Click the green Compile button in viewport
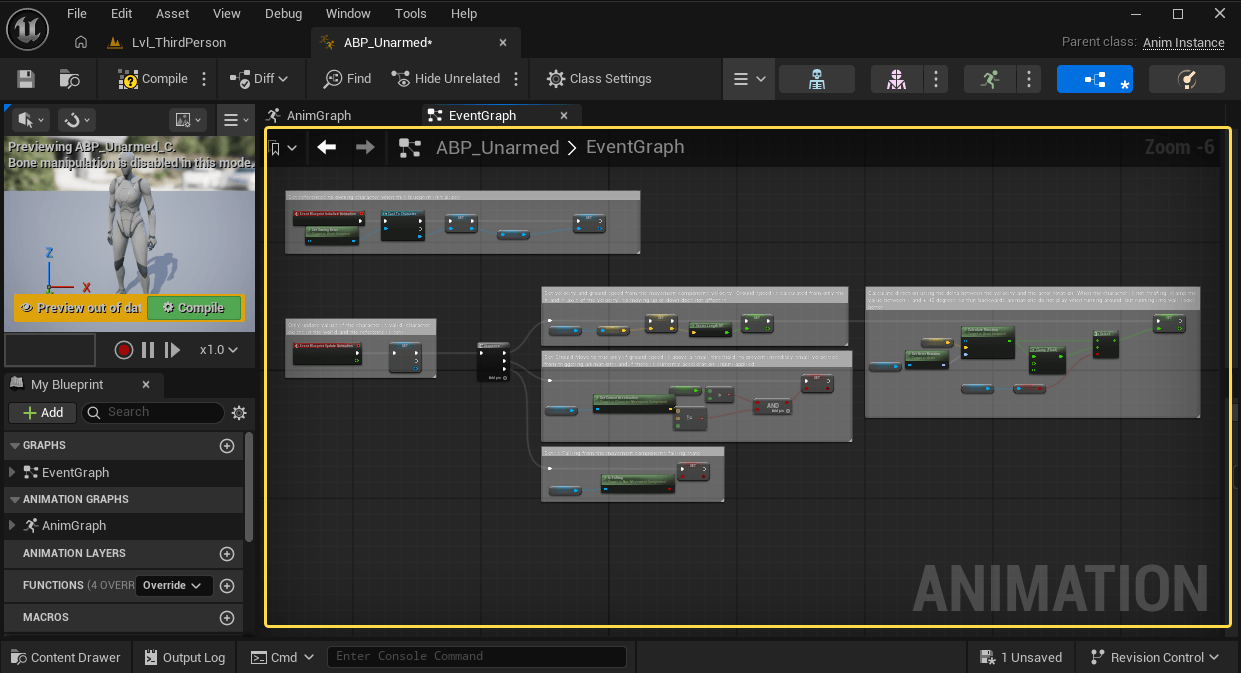This screenshot has width=1241, height=673. pyautogui.click(x=194, y=308)
